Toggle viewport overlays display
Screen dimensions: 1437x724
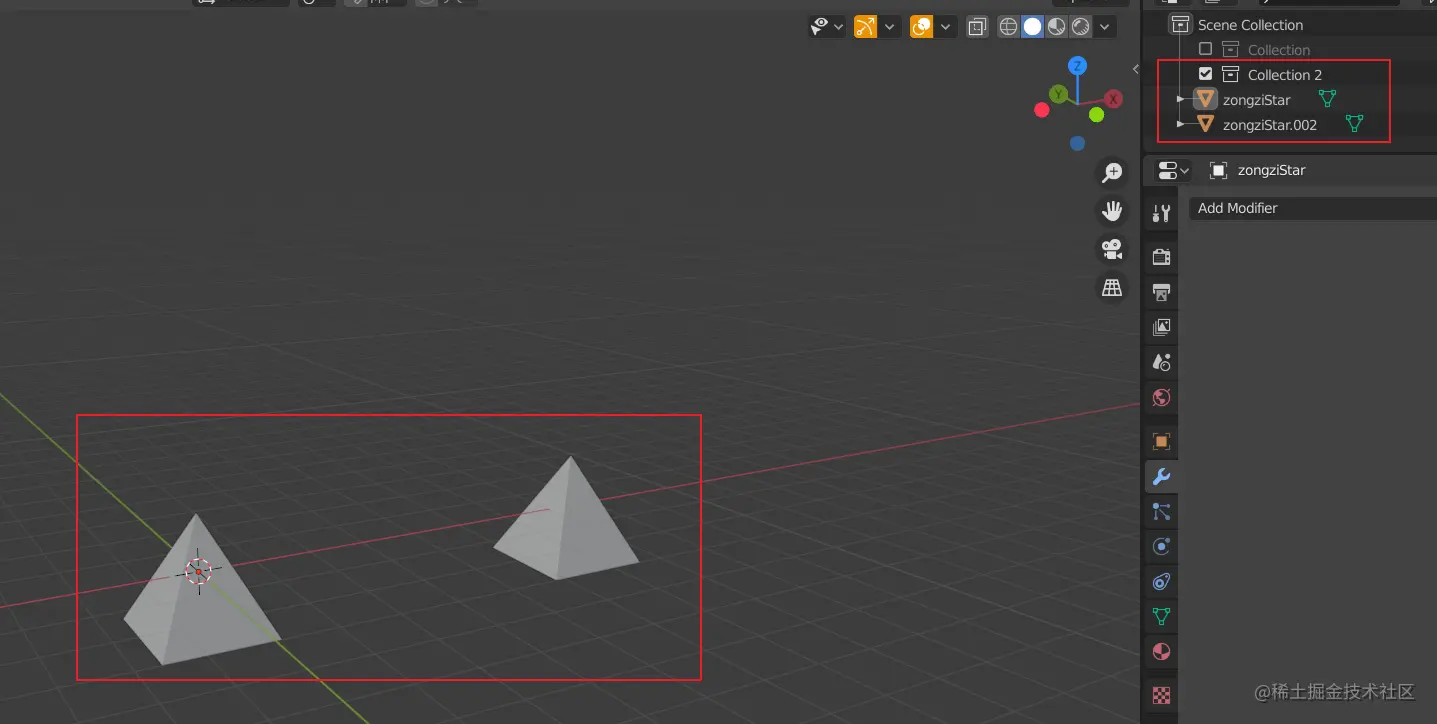click(x=921, y=27)
